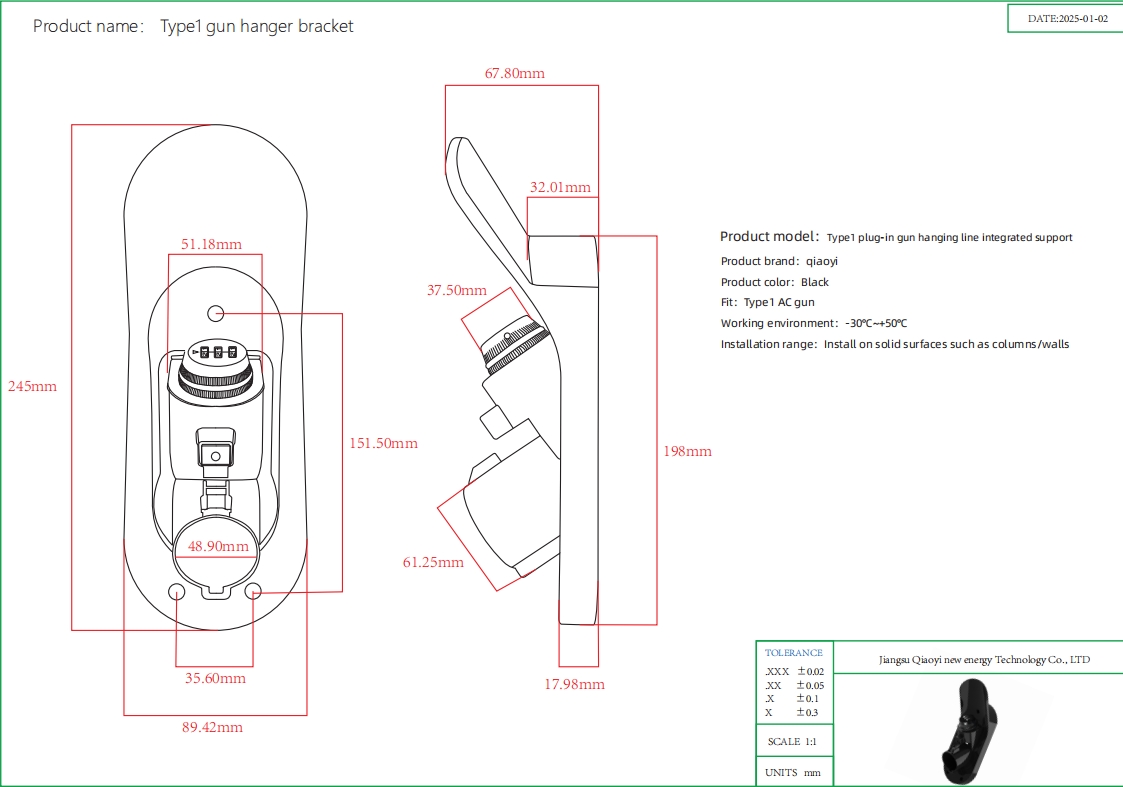The height and width of the screenshot is (787, 1123).
Task: Click the square latch button on front view
Action: coord(215,456)
